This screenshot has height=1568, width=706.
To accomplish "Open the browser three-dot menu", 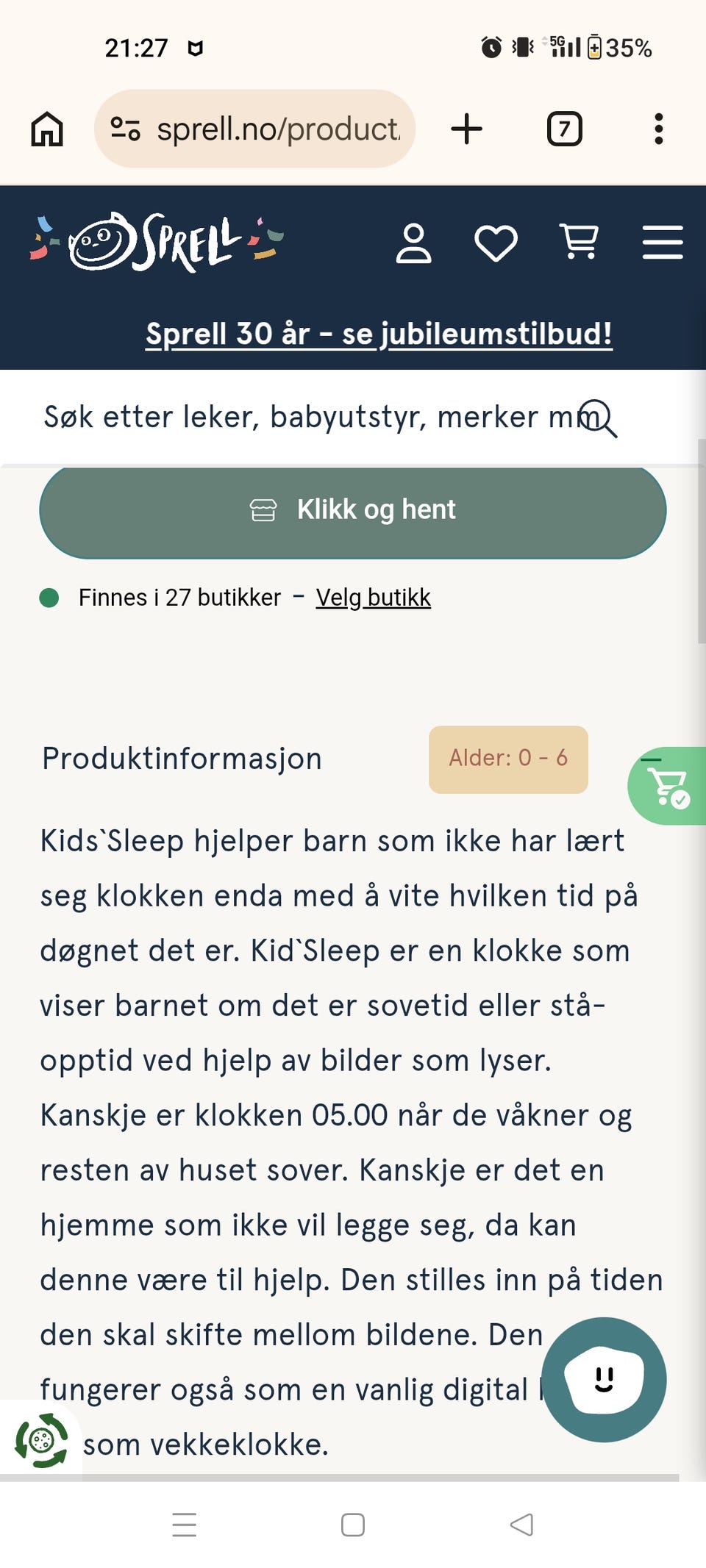I will click(x=658, y=129).
